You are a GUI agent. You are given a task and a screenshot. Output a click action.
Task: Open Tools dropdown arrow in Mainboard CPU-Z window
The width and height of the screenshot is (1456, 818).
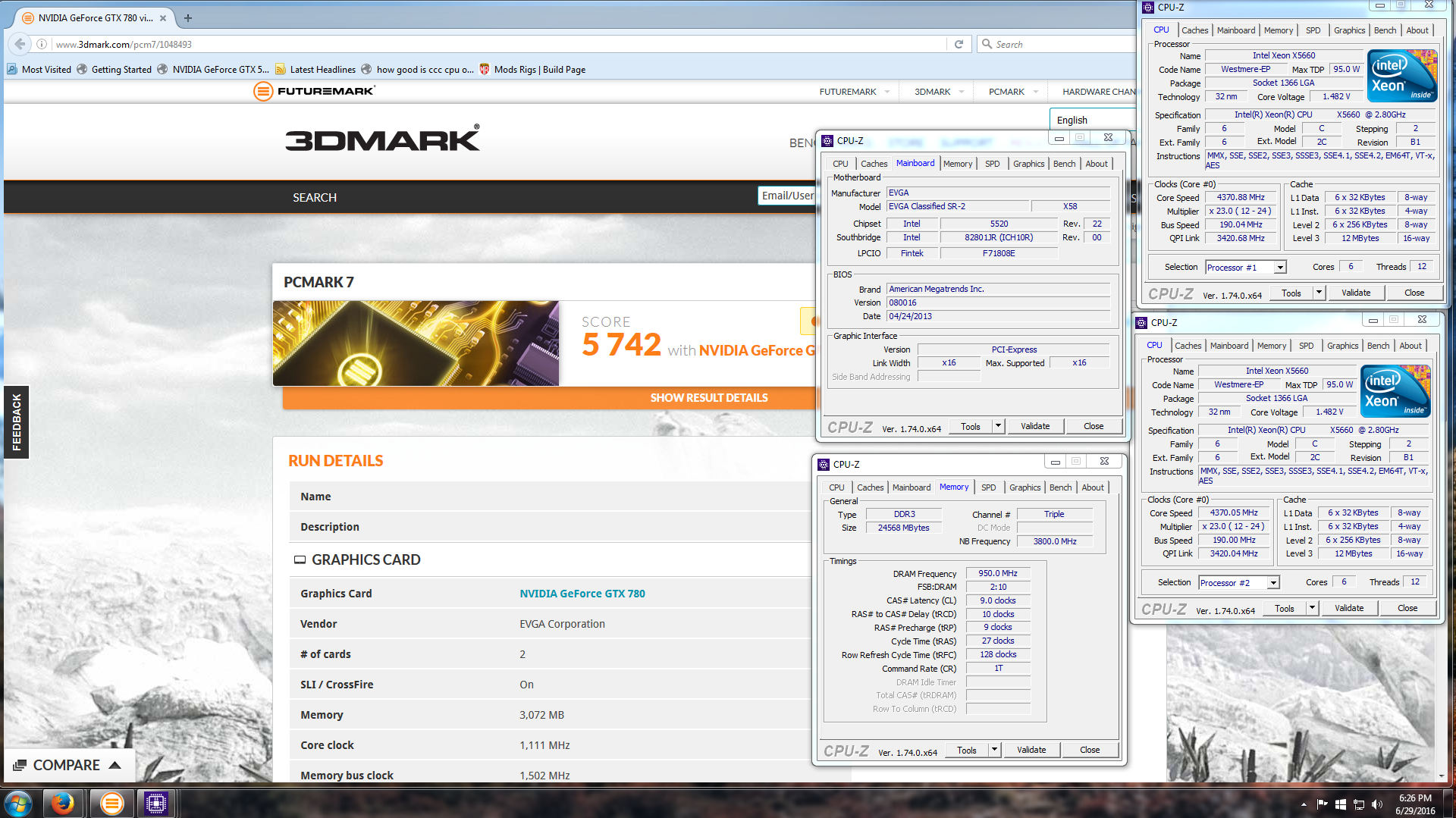[x=998, y=426]
